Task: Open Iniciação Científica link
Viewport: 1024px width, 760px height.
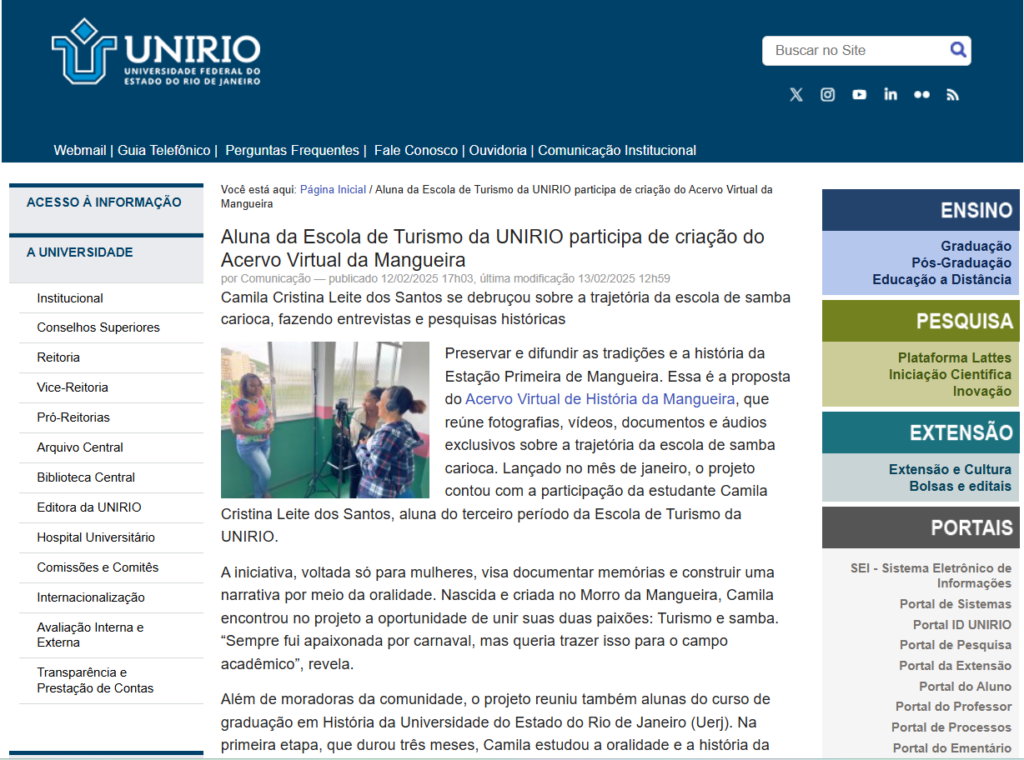Action: (x=950, y=375)
